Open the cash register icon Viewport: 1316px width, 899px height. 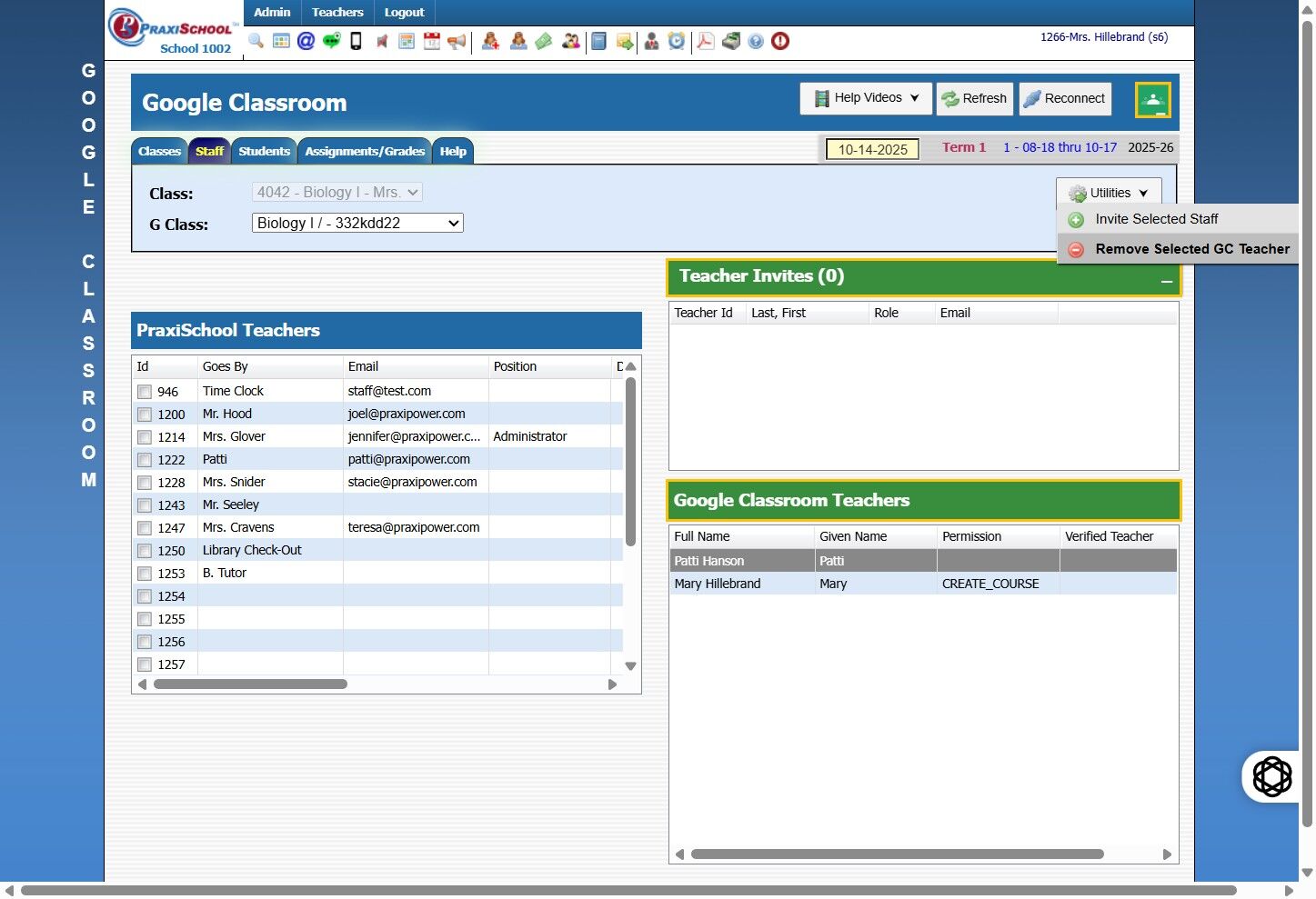(731, 41)
